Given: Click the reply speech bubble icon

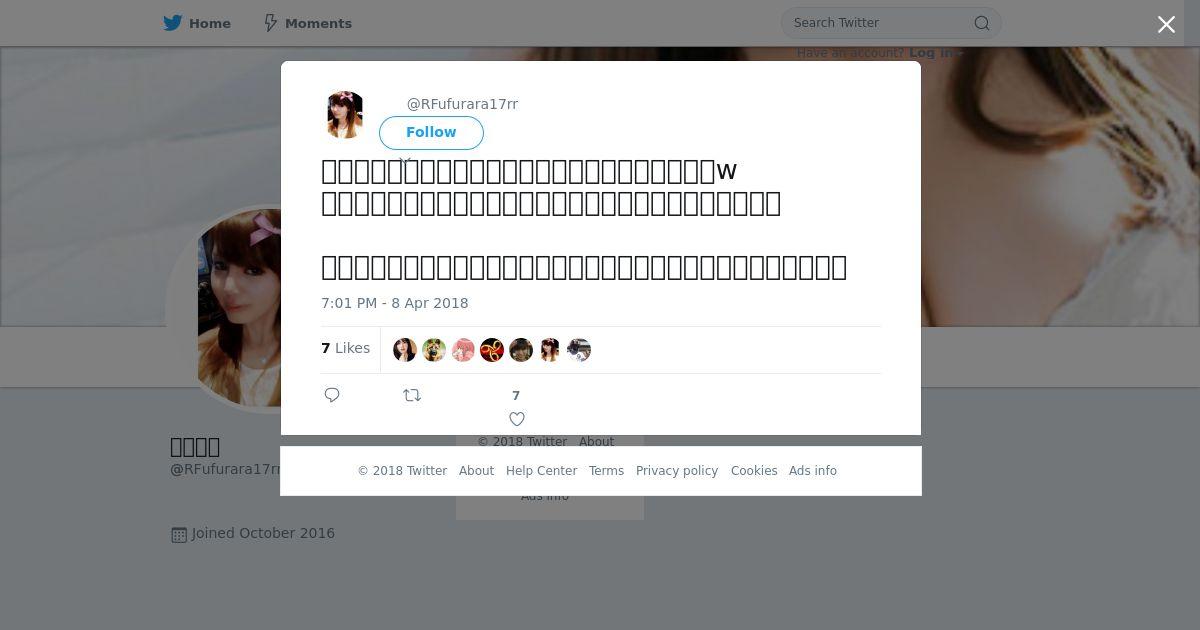Looking at the screenshot, I should [x=332, y=395].
